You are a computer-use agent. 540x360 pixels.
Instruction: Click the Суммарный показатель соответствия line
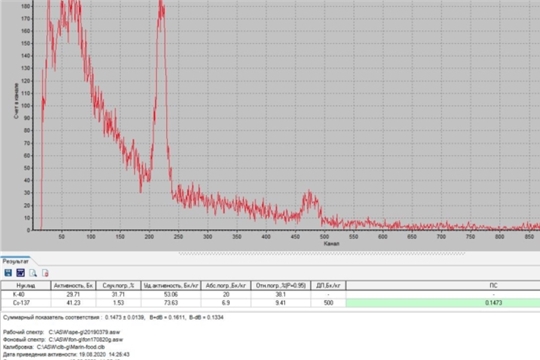[x=113, y=317]
